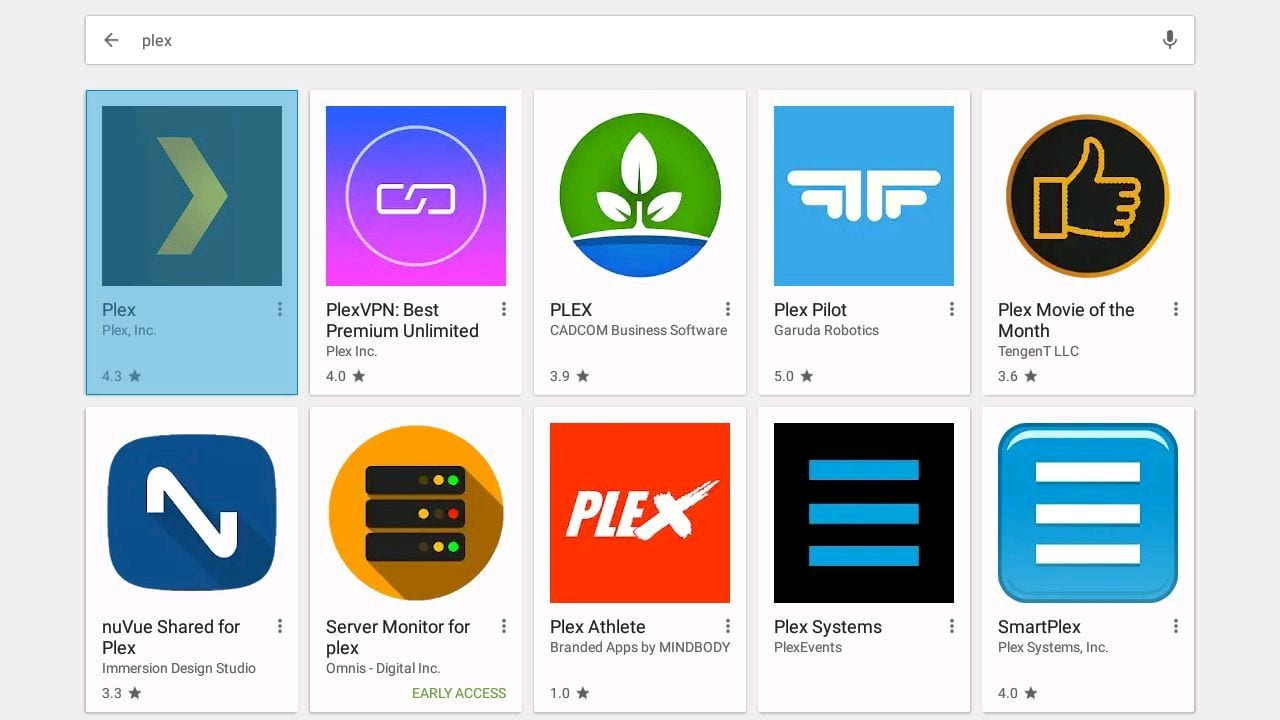Click the Plex Systems title
This screenshot has width=1280, height=720.
pos(828,627)
